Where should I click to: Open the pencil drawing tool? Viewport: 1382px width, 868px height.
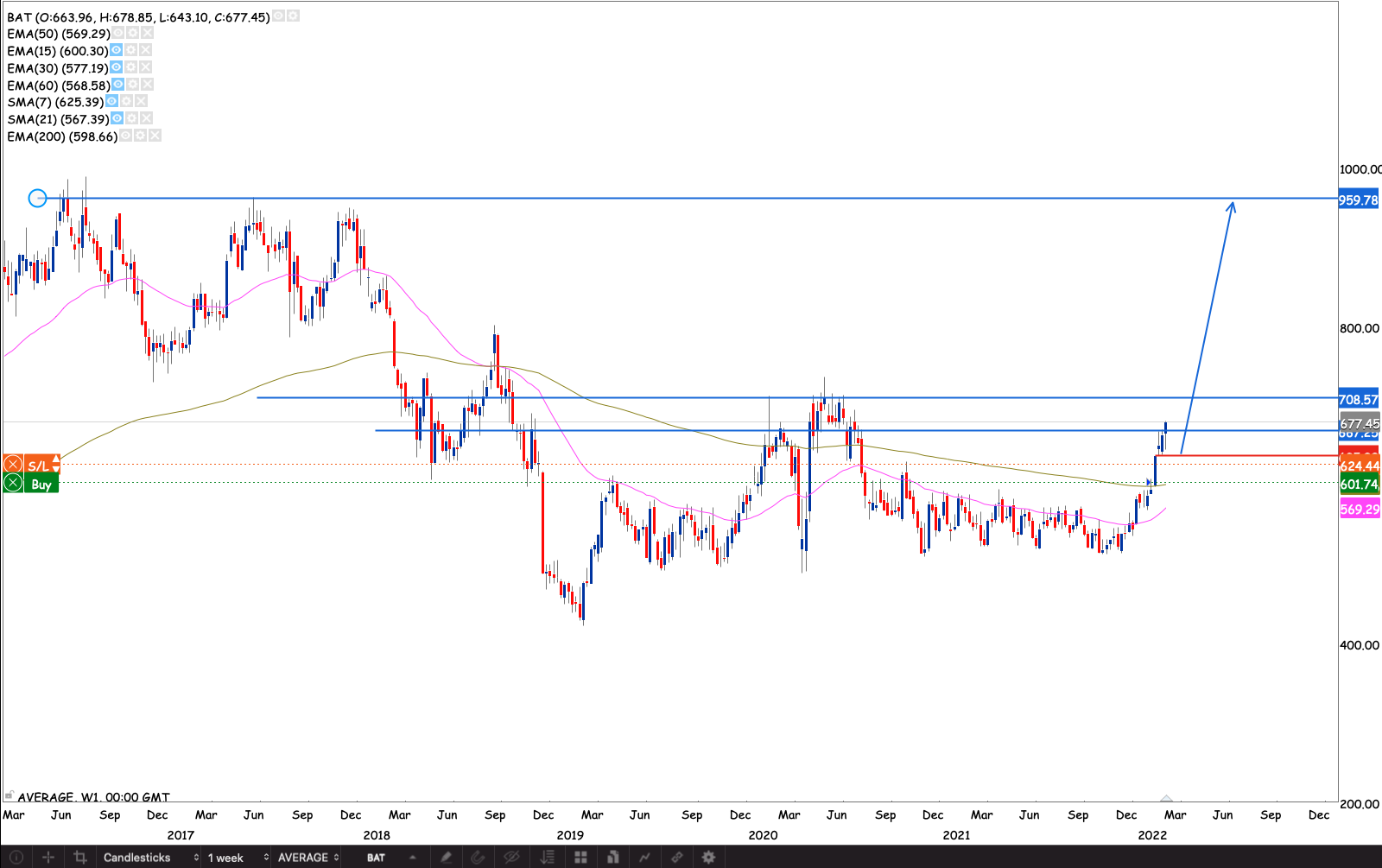coord(446,857)
